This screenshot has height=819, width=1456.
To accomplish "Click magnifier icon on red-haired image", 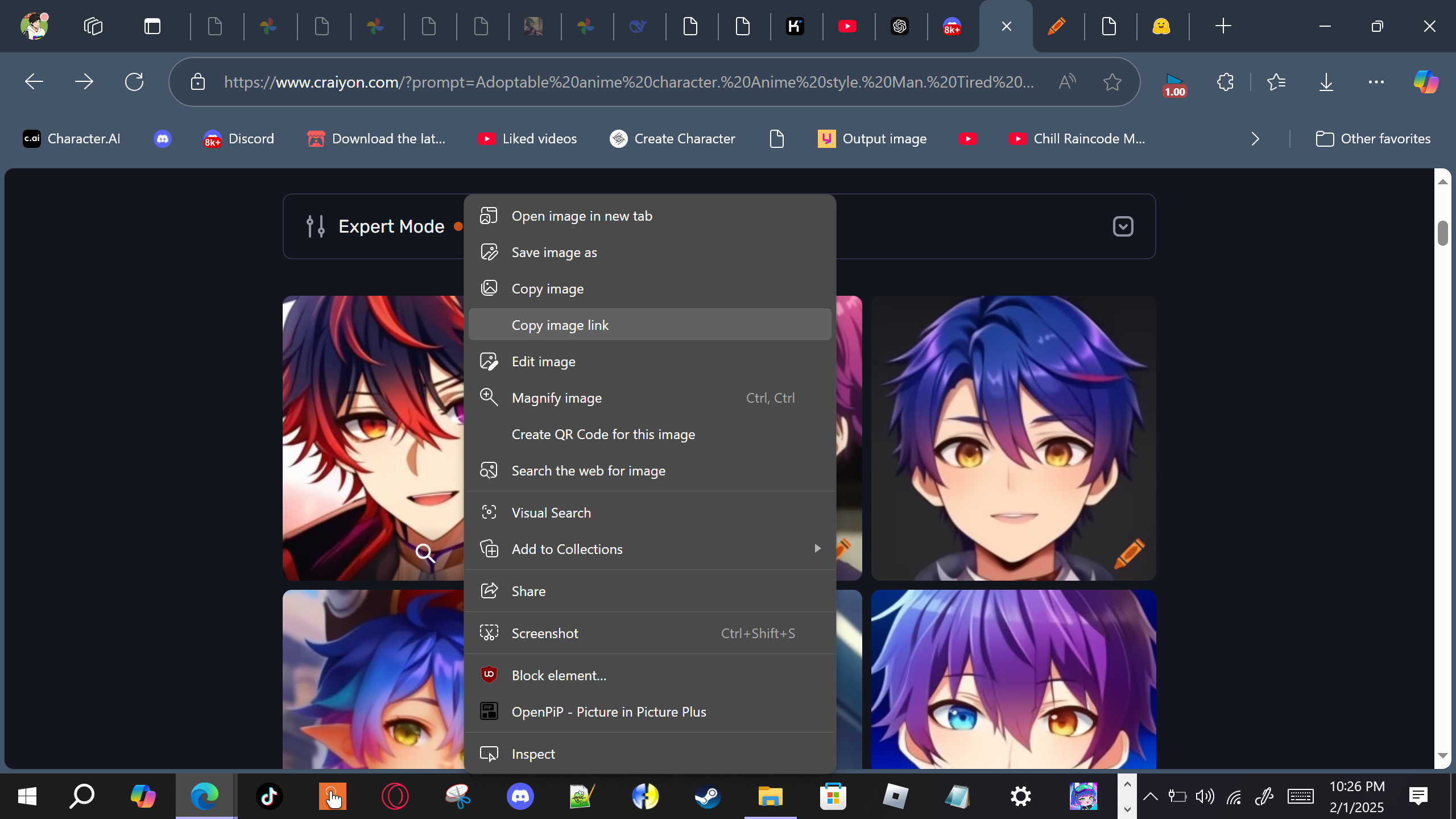I will coord(425,553).
